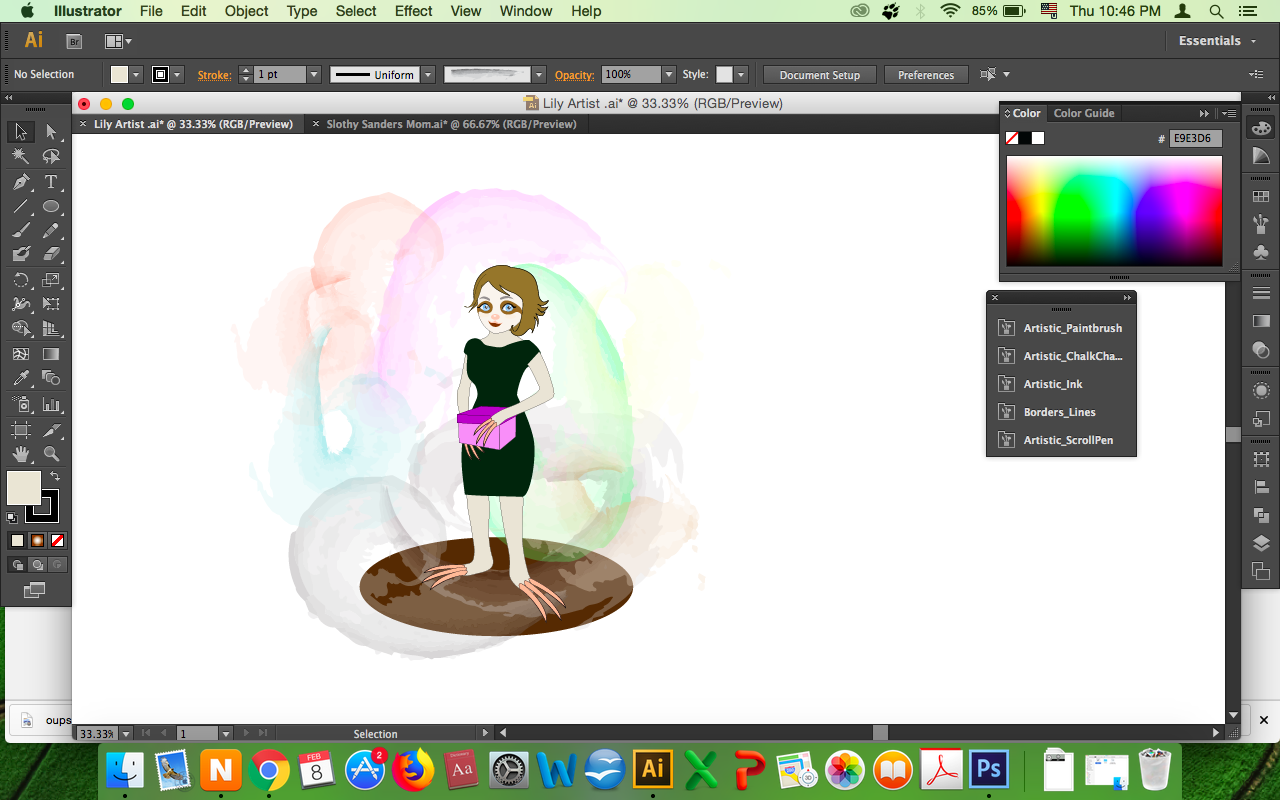Enable Draw Behind mode
Viewport: 1280px width, 800px height.
click(37, 565)
